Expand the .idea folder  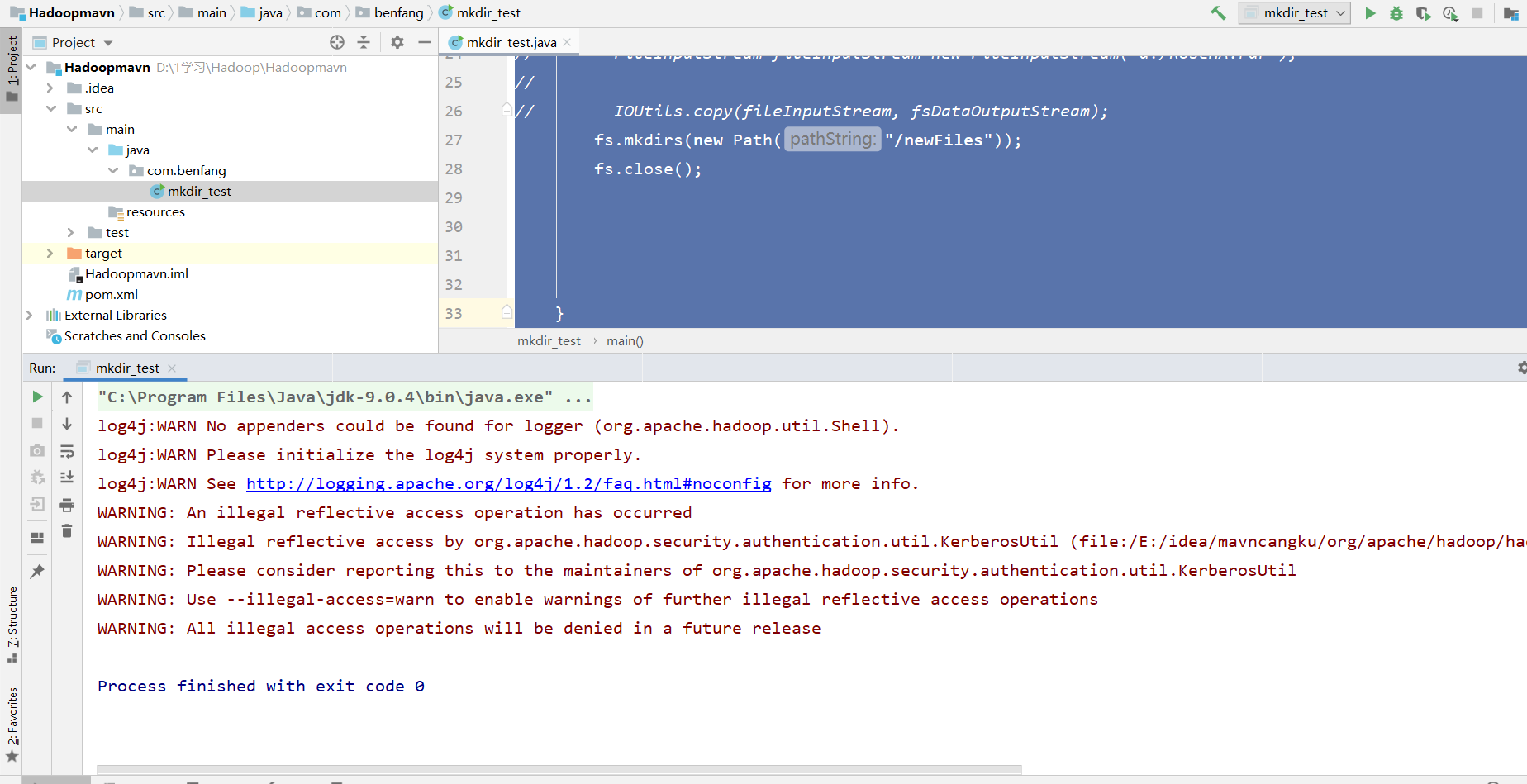(x=50, y=88)
